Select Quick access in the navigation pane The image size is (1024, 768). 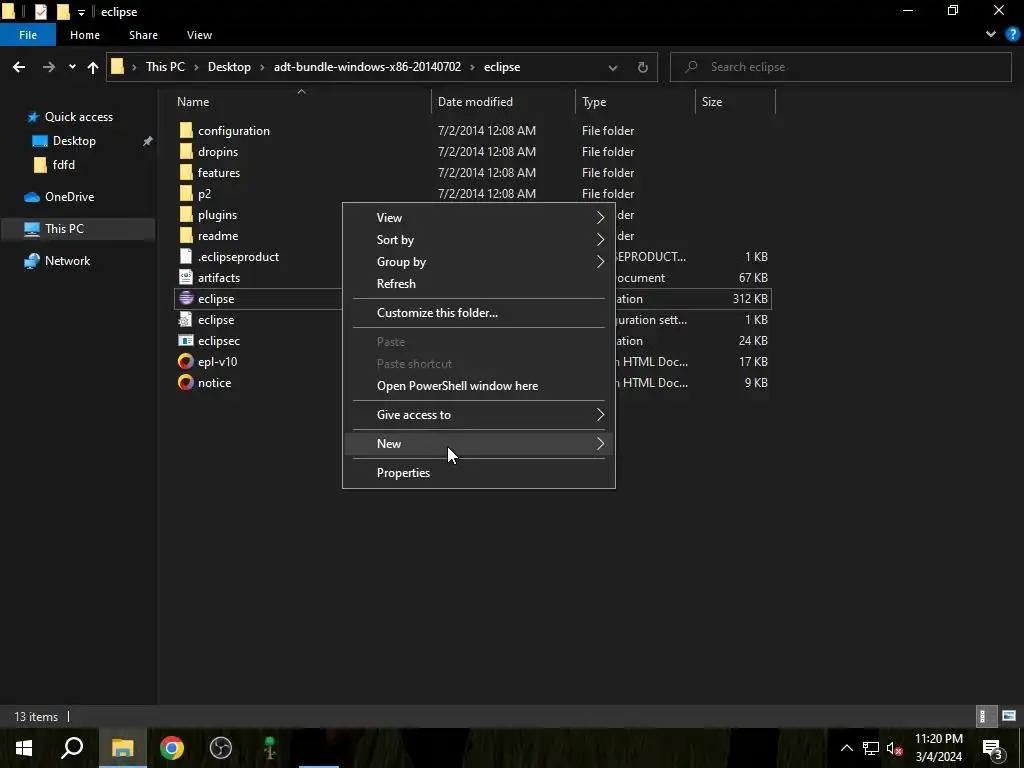pos(78,116)
